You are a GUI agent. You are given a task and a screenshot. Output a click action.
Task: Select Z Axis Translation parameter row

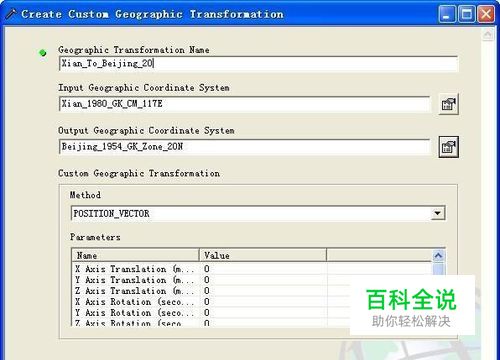pyautogui.click(x=252, y=291)
